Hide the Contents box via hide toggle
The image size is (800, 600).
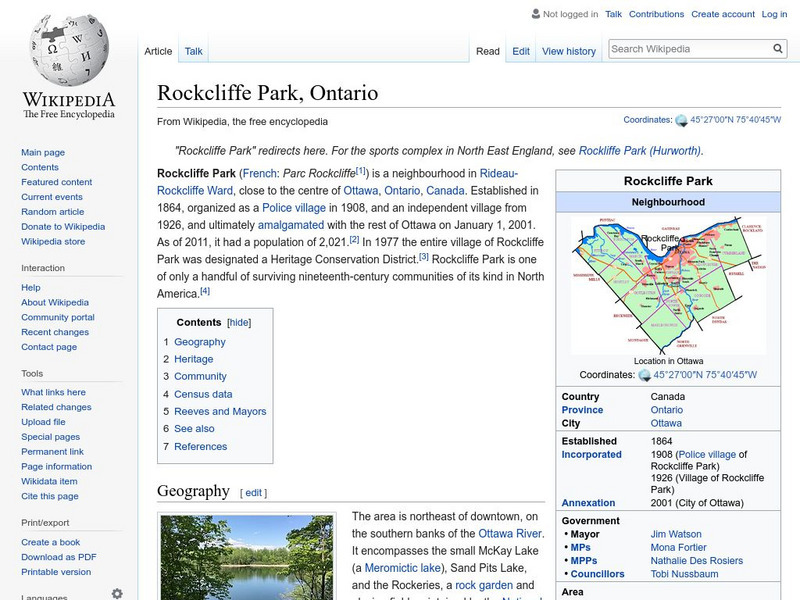(x=239, y=322)
